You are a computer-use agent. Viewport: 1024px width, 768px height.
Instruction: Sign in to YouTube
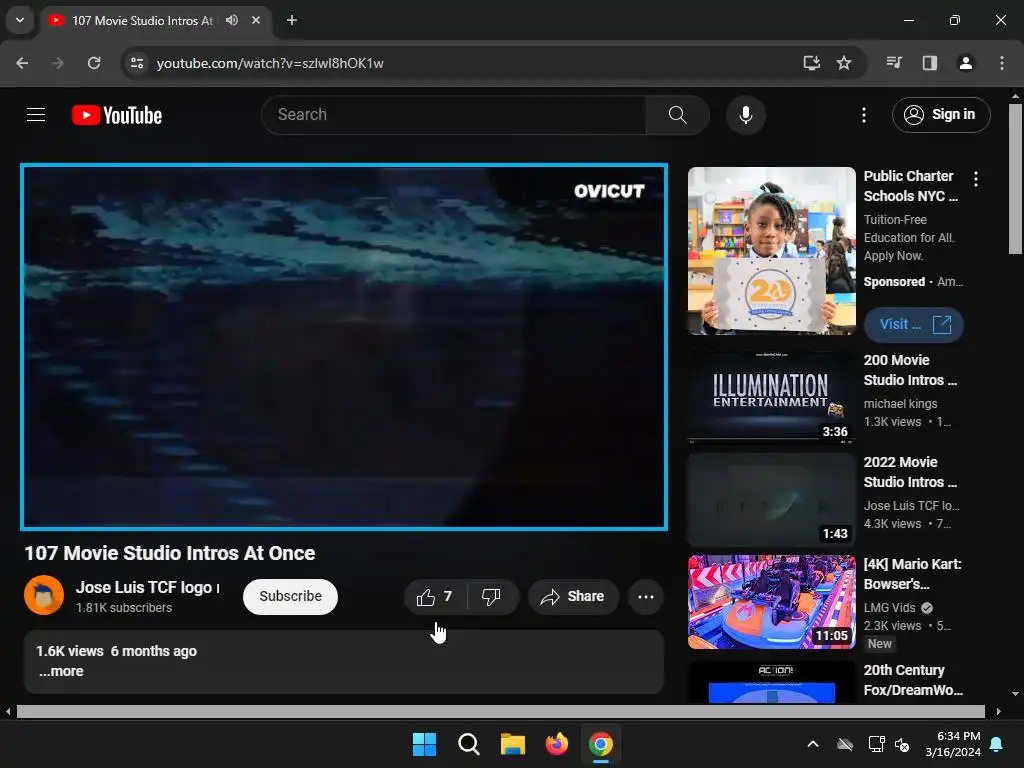940,115
